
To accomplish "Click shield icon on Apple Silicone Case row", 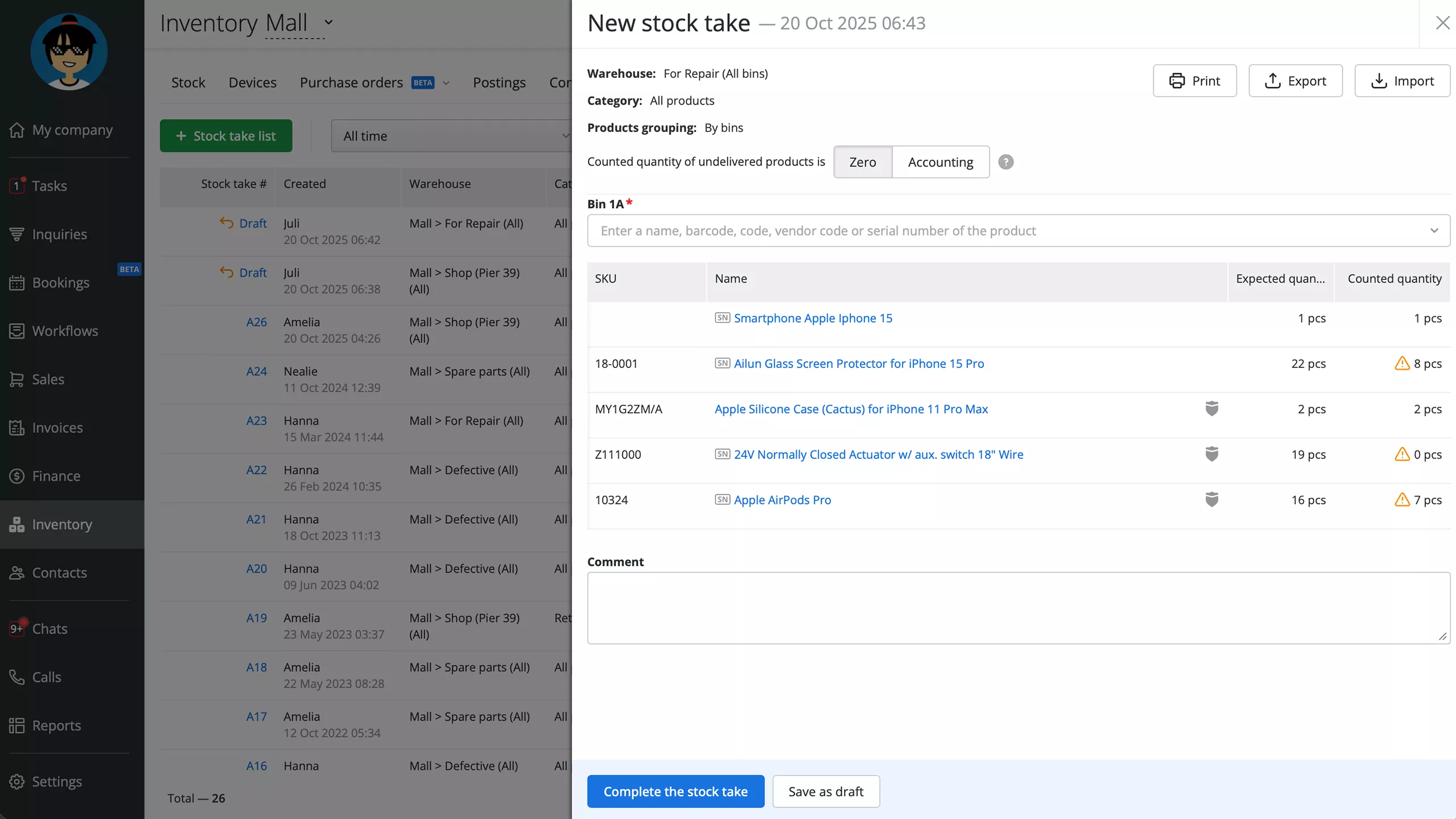I will tap(1211, 408).
